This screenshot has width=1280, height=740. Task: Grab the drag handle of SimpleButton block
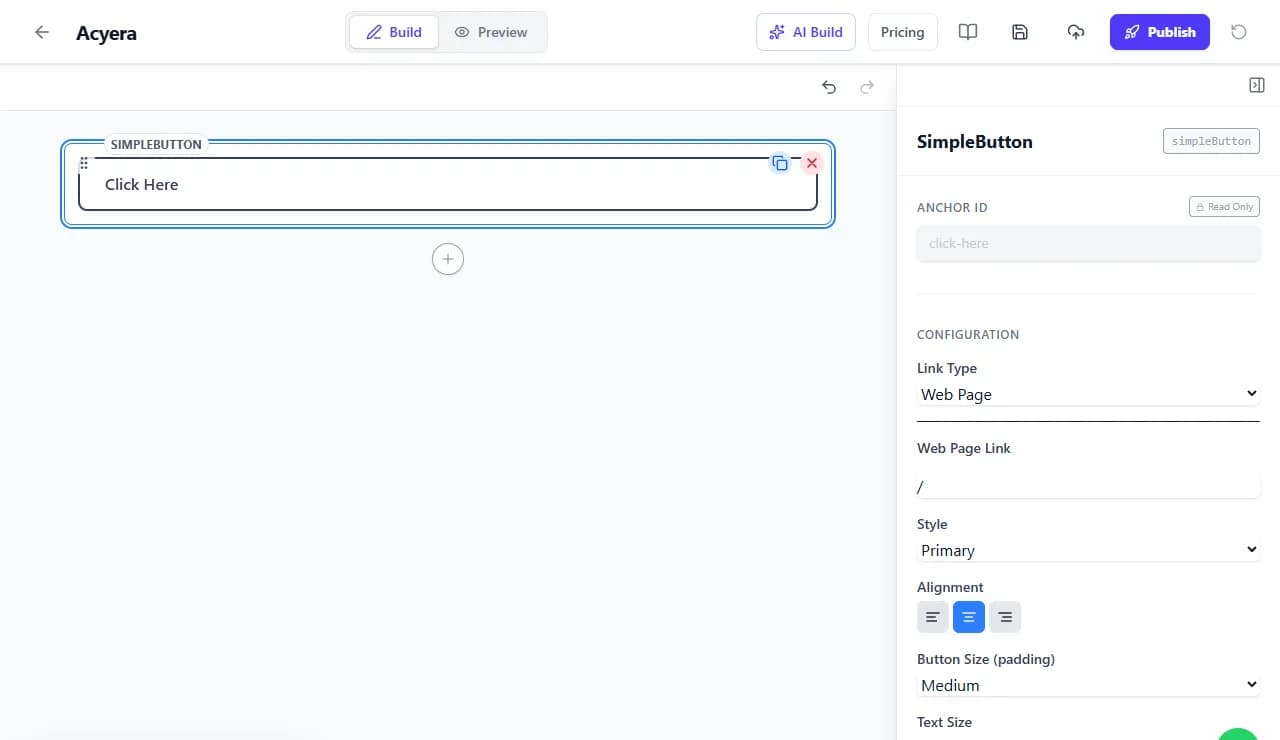(84, 163)
